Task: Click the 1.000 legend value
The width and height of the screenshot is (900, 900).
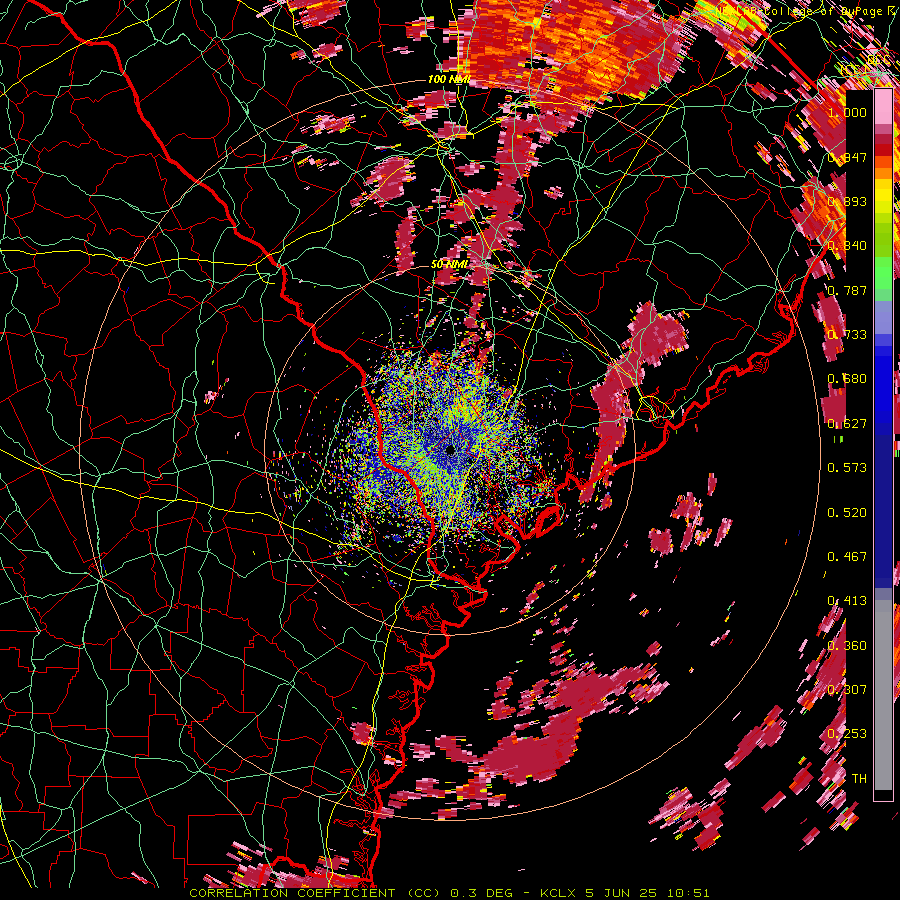Action: [x=847, y=112]
